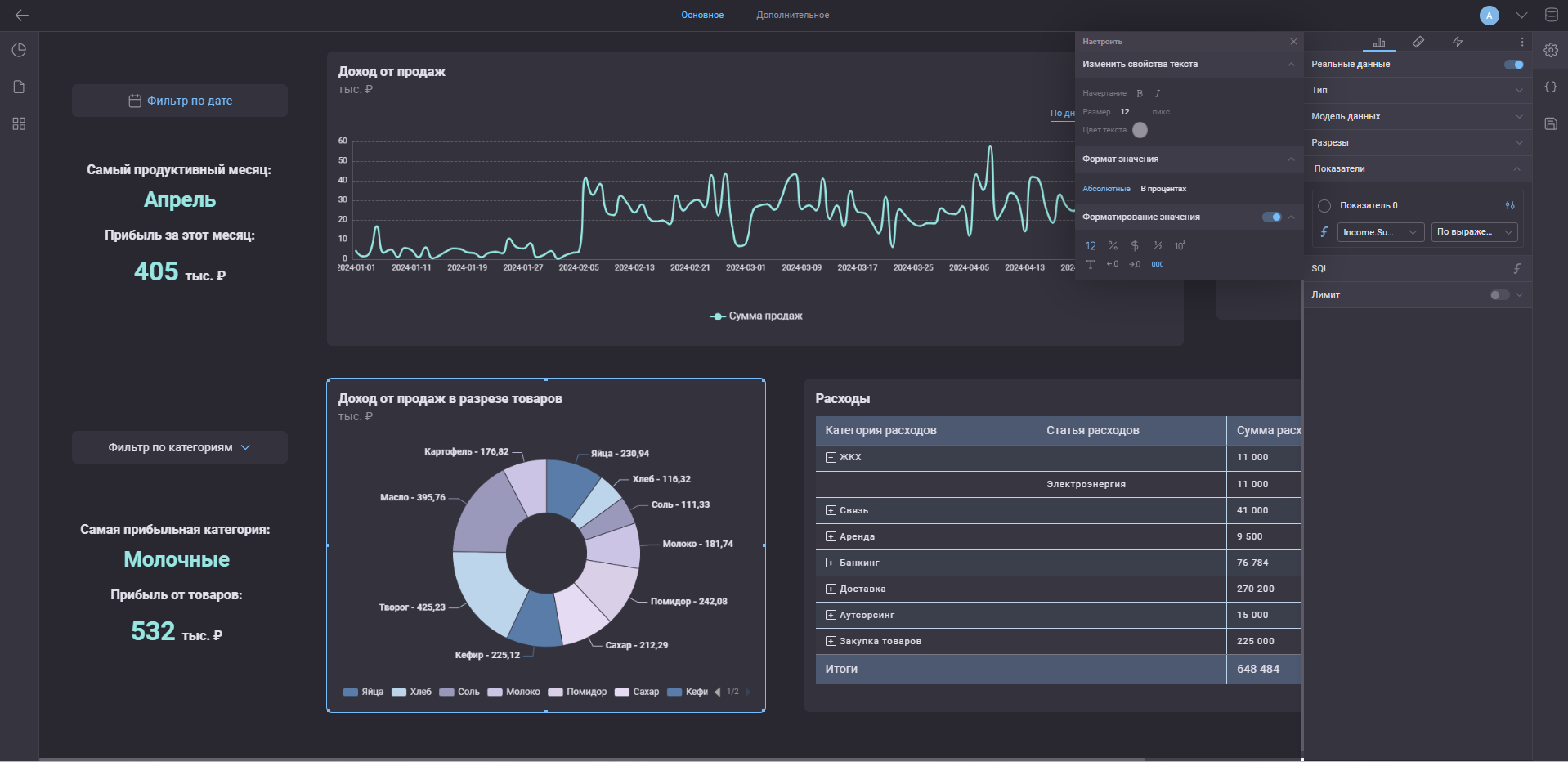Open the document page sidebar icon
The height and width of the screenshot is (762, 1568).
(x=19, y=87)
